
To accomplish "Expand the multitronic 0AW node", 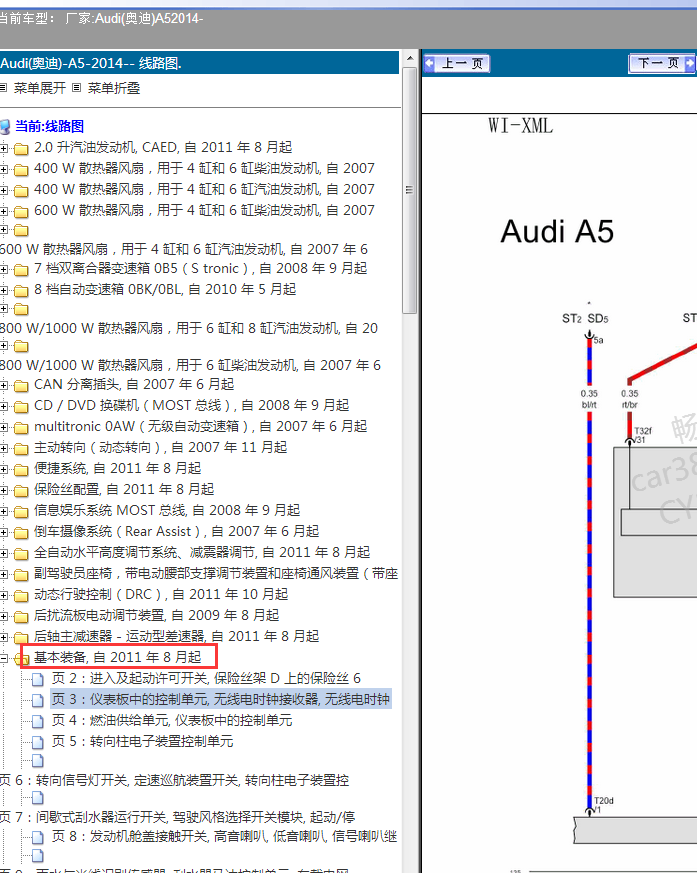I will coord(4,428).
